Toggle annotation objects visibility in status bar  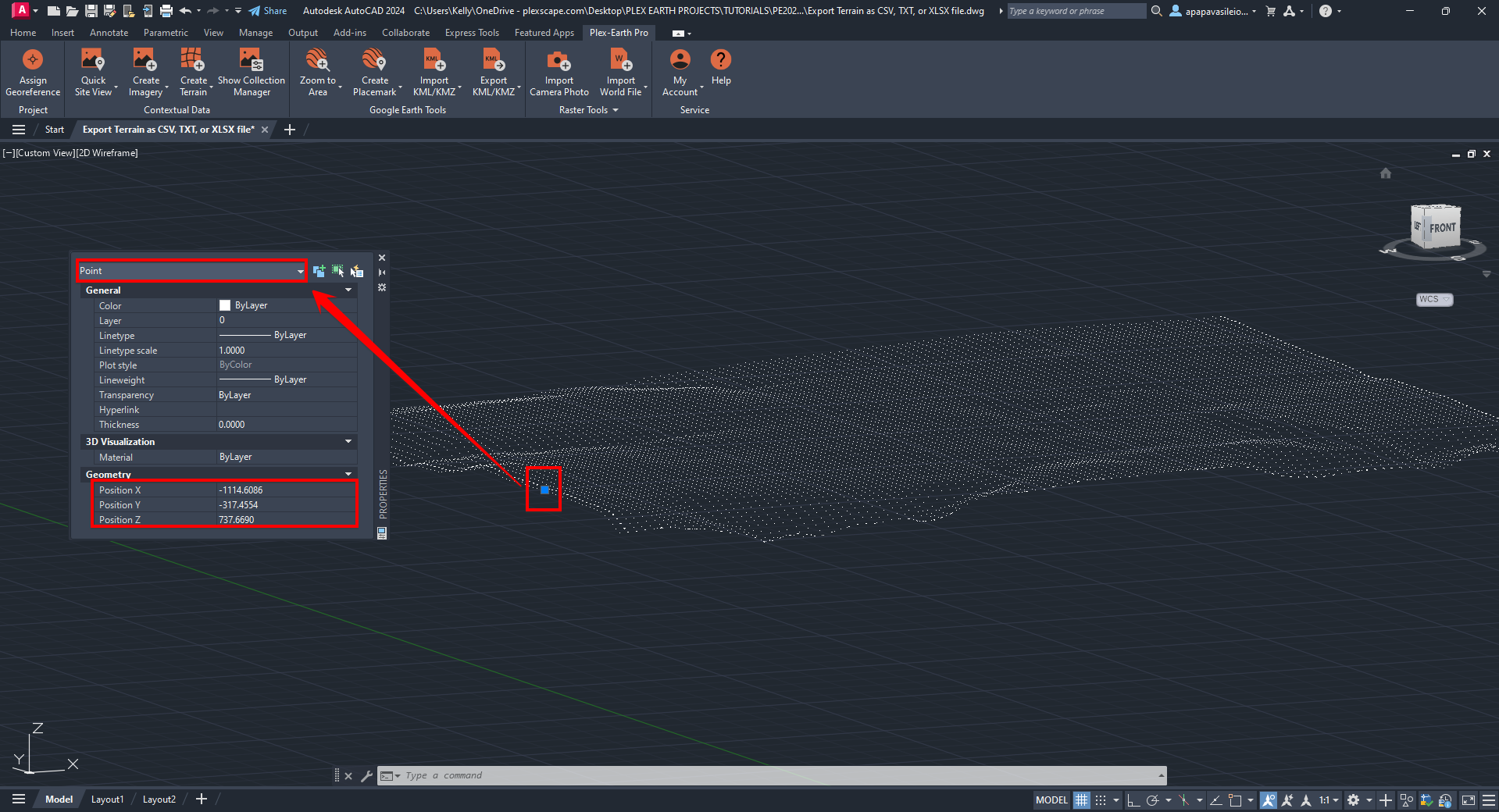(1268, 800)
